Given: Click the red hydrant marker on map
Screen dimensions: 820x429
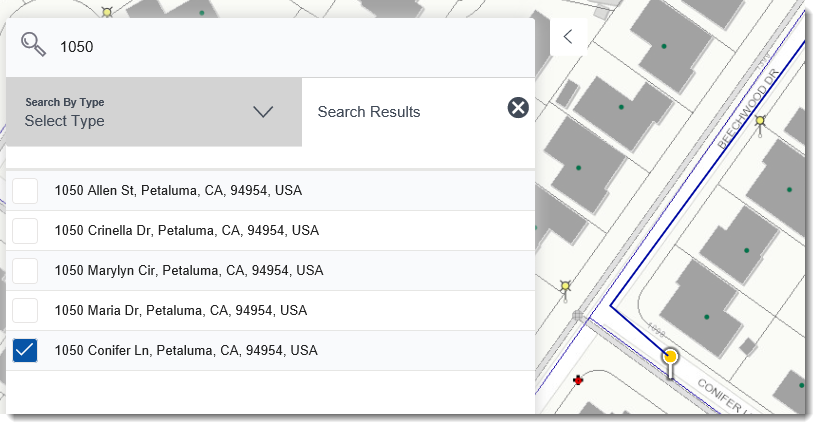Looking at the screenshot, I should (x=578, y=380).
